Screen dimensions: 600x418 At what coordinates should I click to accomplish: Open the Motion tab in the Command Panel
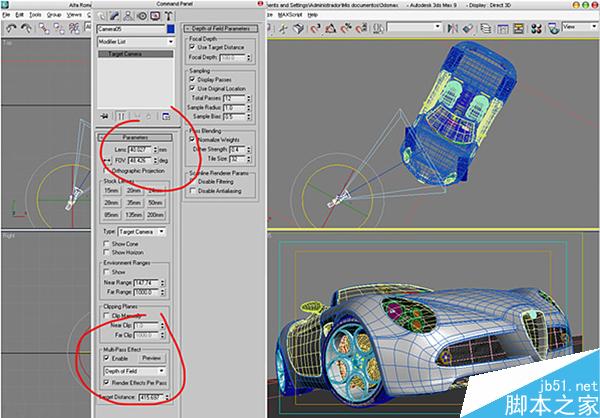click(x=142, y=16)
